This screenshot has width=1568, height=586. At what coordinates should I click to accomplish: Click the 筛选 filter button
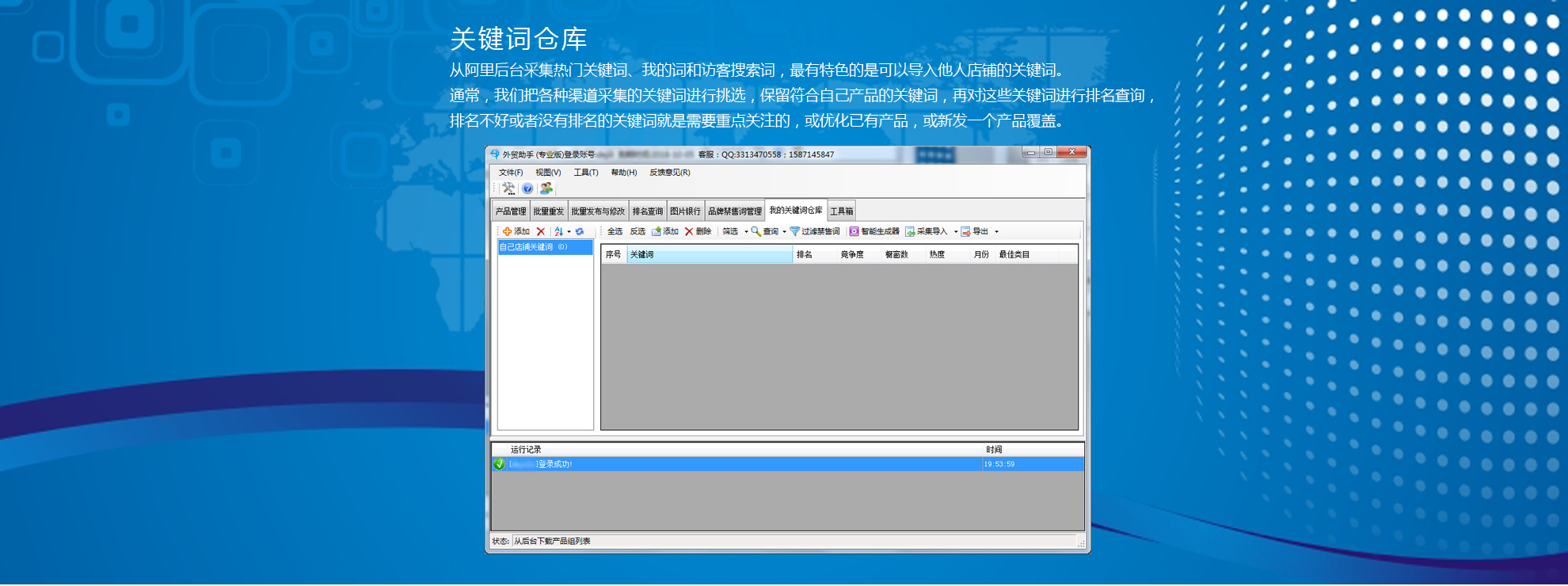[x=730, y=232]
